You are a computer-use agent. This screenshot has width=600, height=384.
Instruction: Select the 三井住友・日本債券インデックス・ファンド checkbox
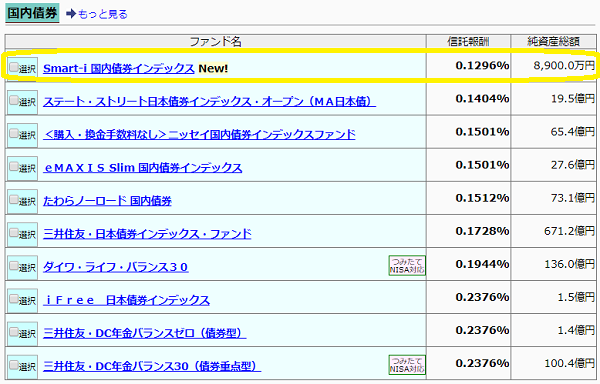tap(14, 233)
